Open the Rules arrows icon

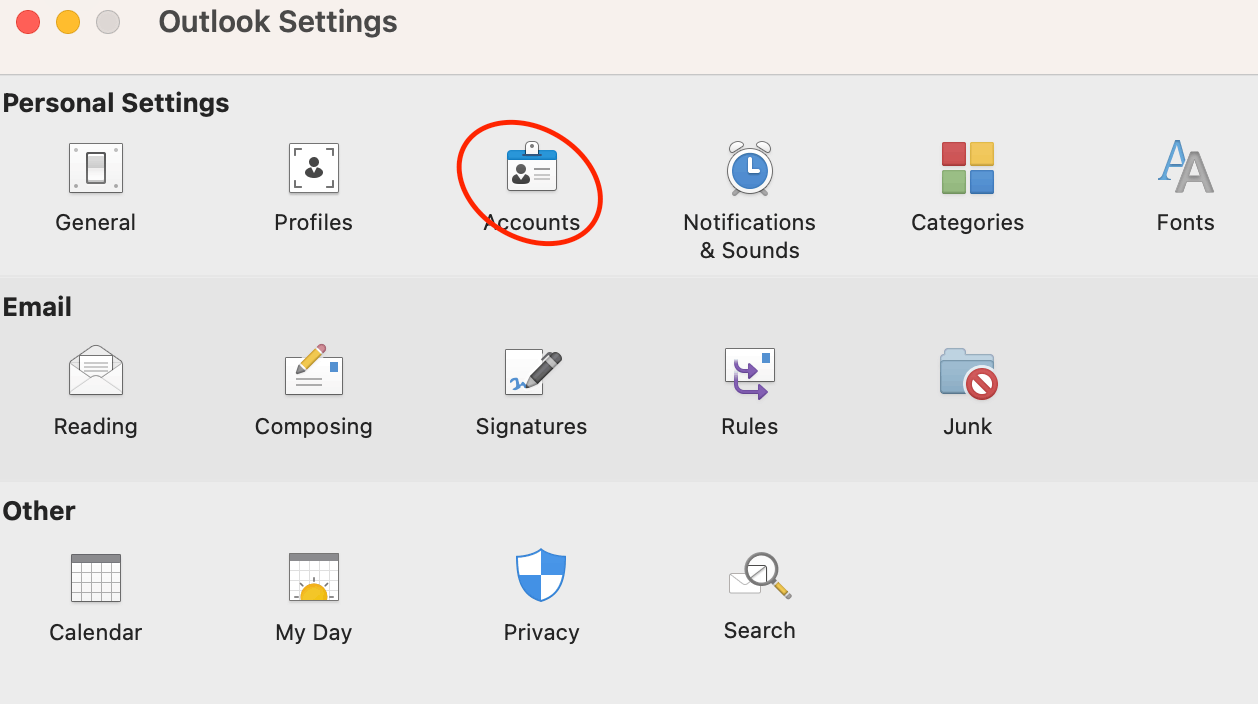click(750, 374)
